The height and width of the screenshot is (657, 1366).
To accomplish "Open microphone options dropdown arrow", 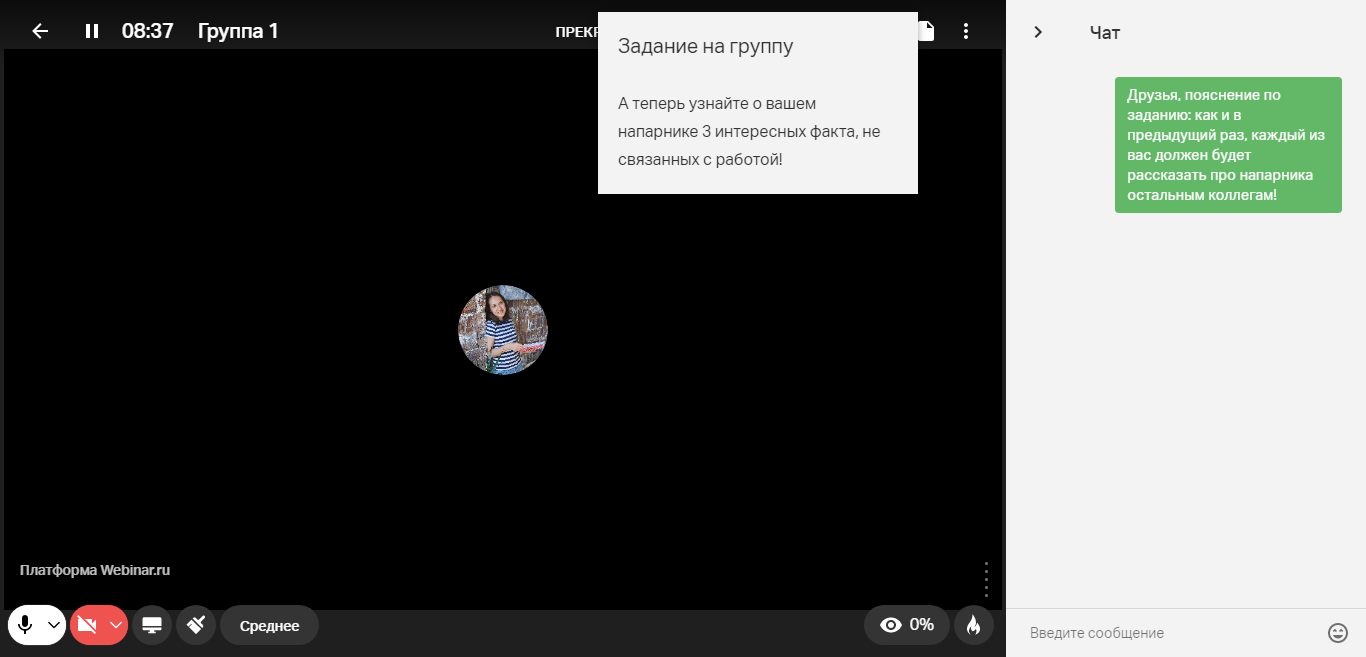I will [54, 625].
